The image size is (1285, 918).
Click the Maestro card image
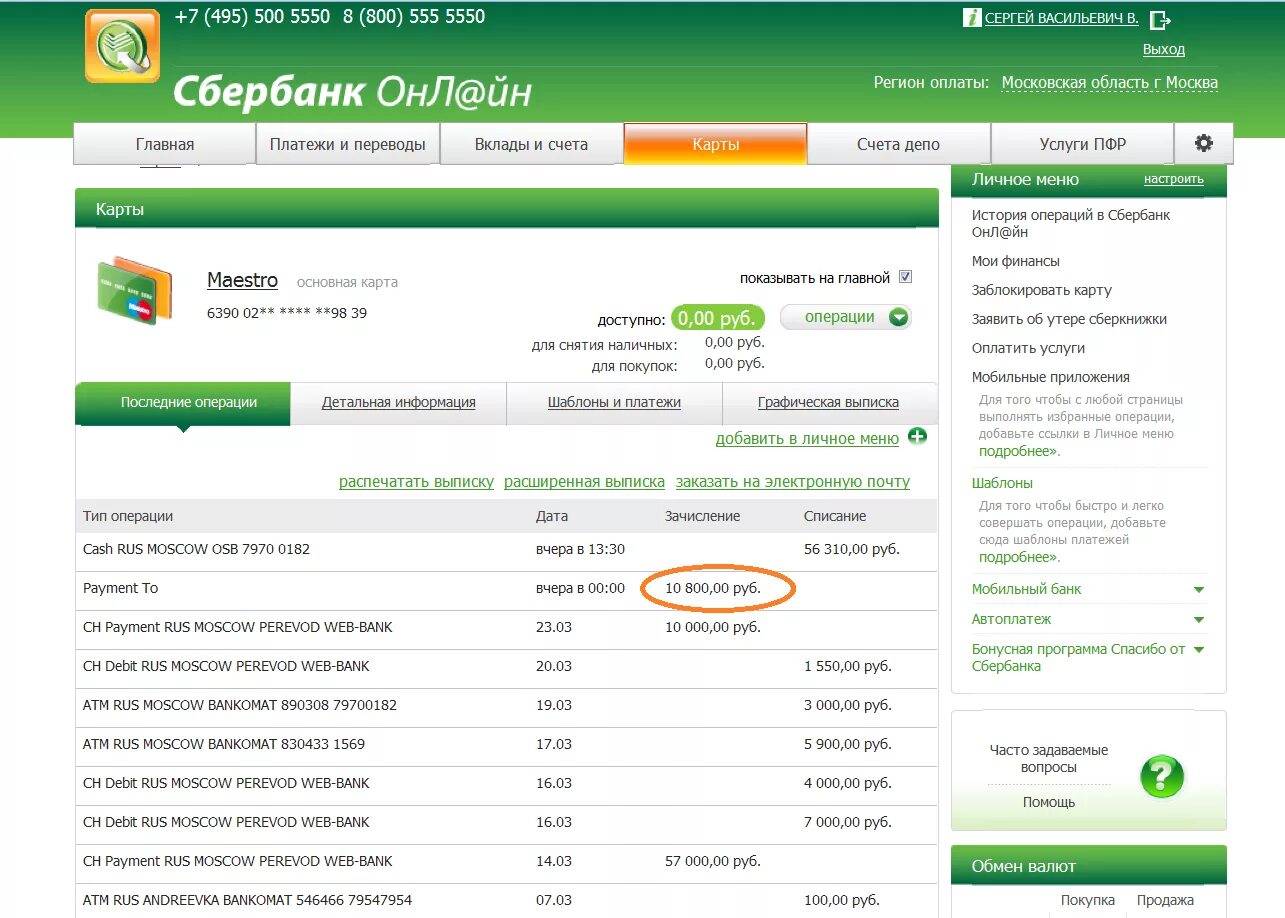coord(135,290)
